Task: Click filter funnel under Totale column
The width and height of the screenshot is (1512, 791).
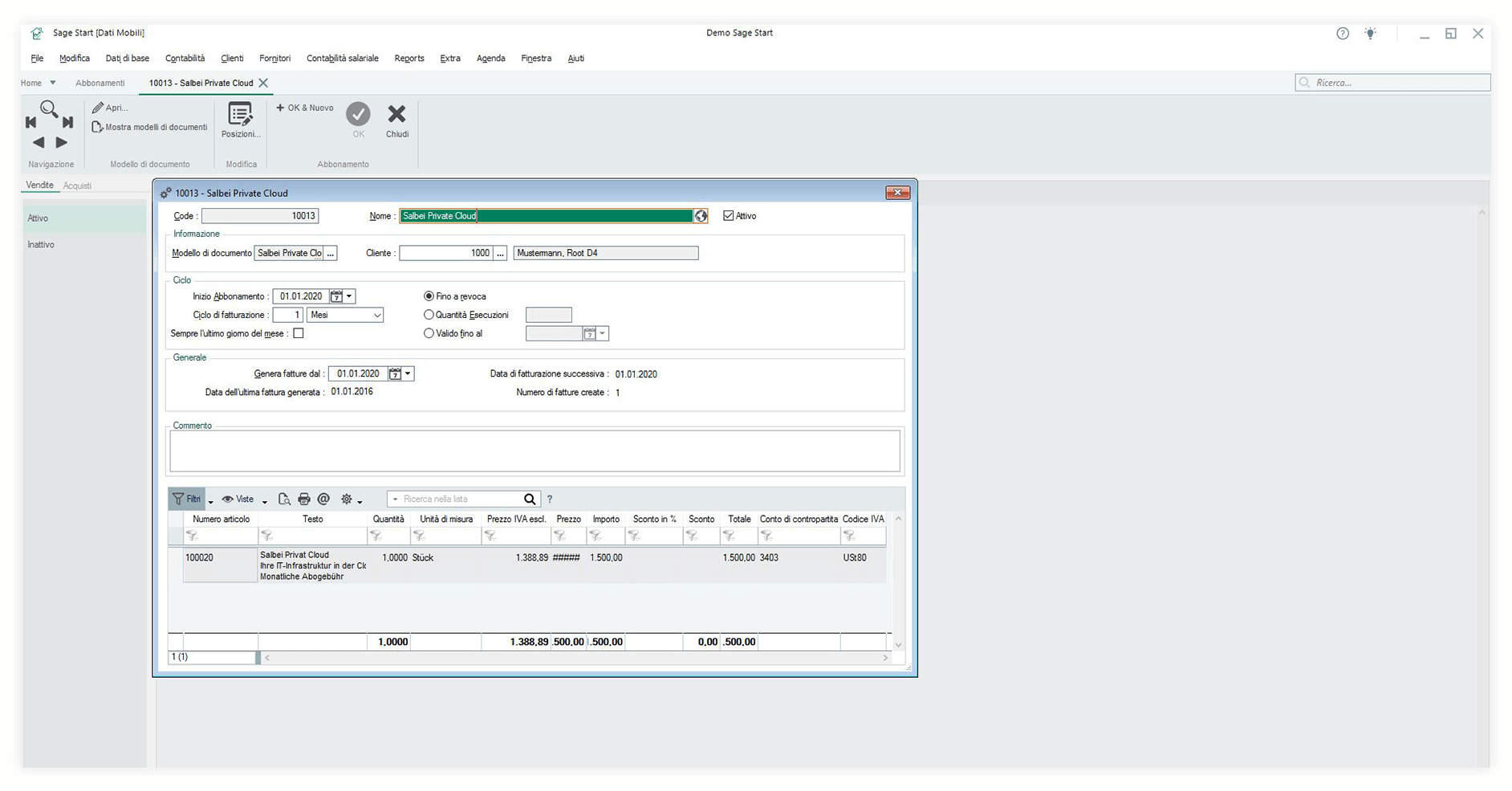Action: pos(729,536)
